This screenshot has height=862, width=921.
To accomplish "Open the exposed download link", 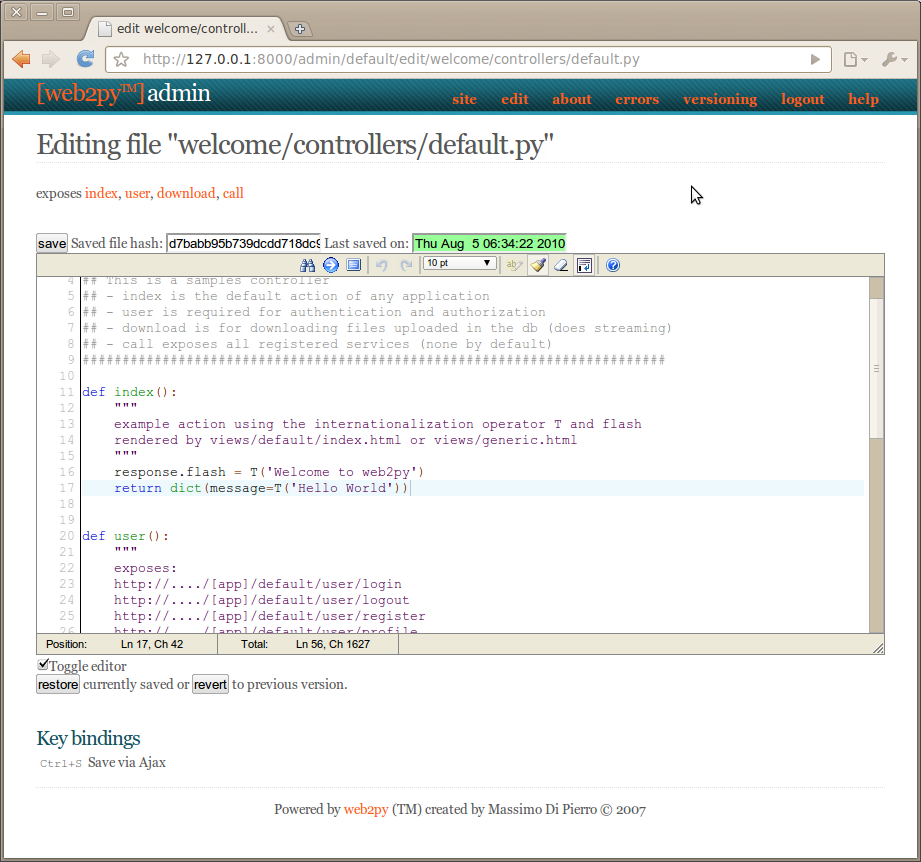I will click(x=186, y=193).
